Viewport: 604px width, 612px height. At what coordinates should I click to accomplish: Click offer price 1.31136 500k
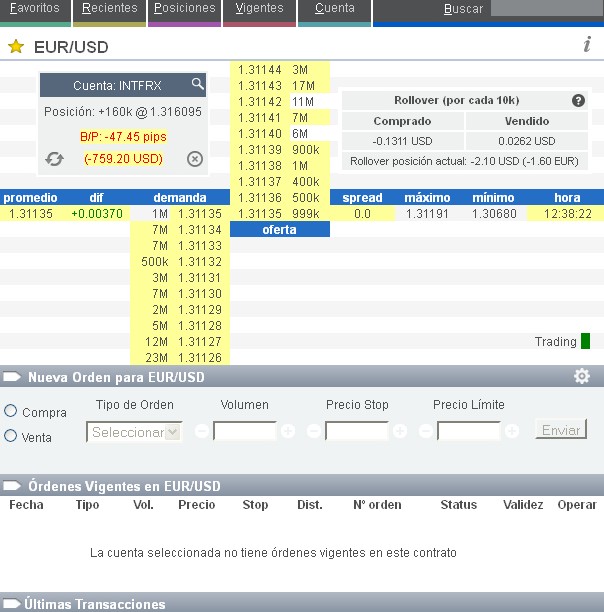280,197
